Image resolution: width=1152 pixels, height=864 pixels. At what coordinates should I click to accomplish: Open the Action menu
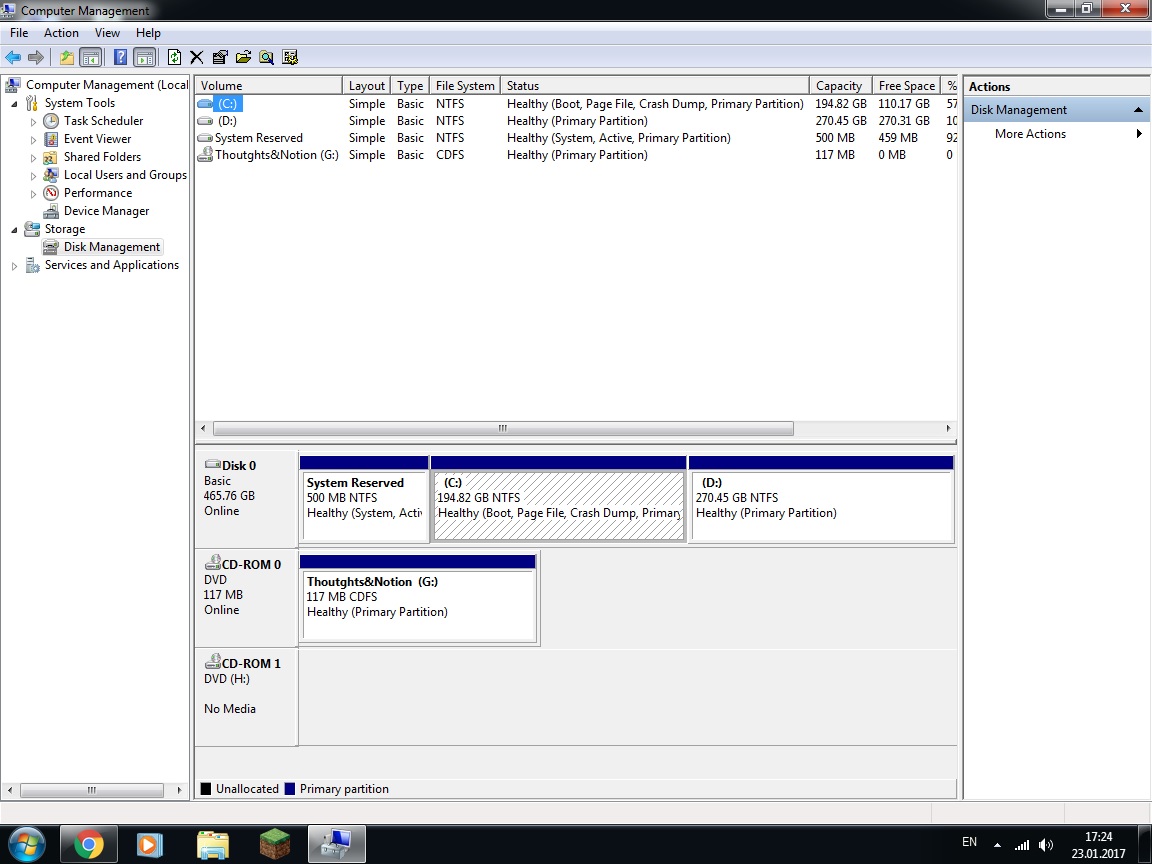point(61,33)
